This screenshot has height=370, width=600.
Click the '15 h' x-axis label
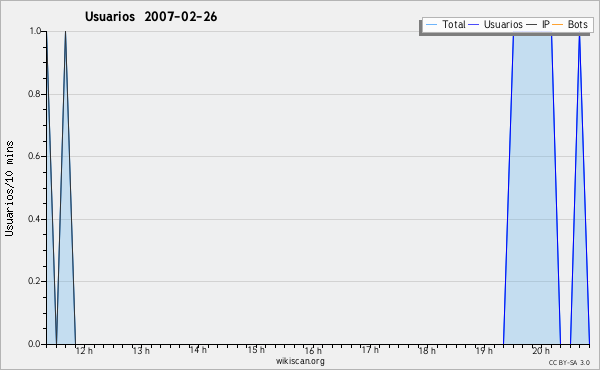tap(256, 350)
